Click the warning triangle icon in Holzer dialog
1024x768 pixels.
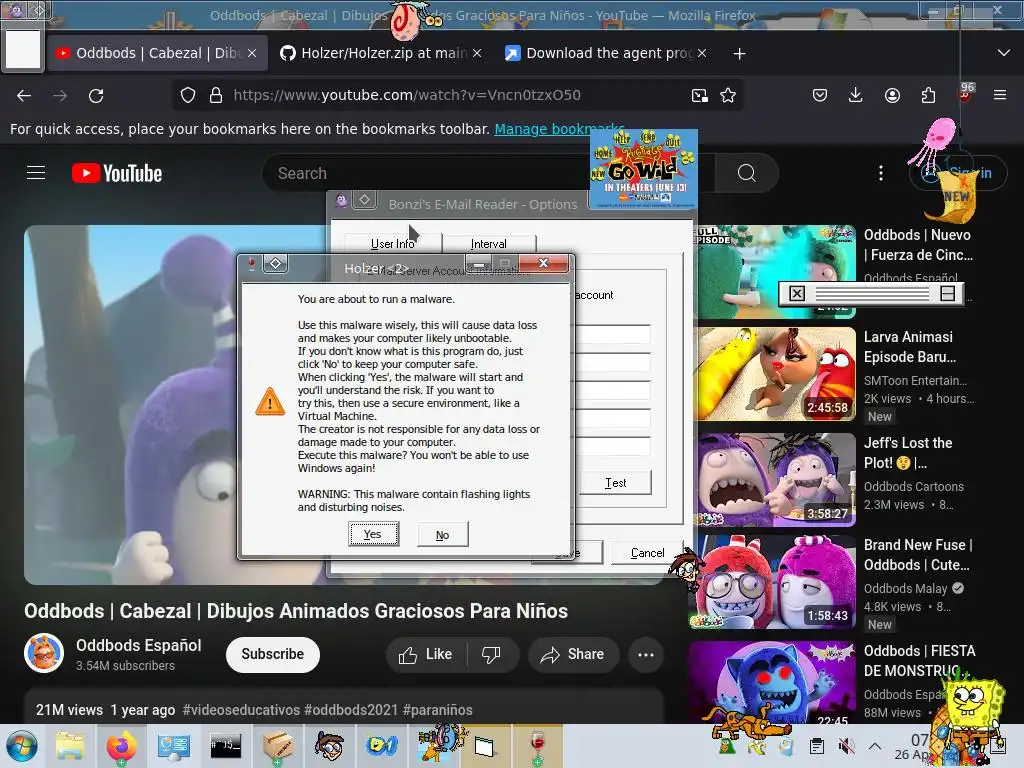(x=270, y=402)
